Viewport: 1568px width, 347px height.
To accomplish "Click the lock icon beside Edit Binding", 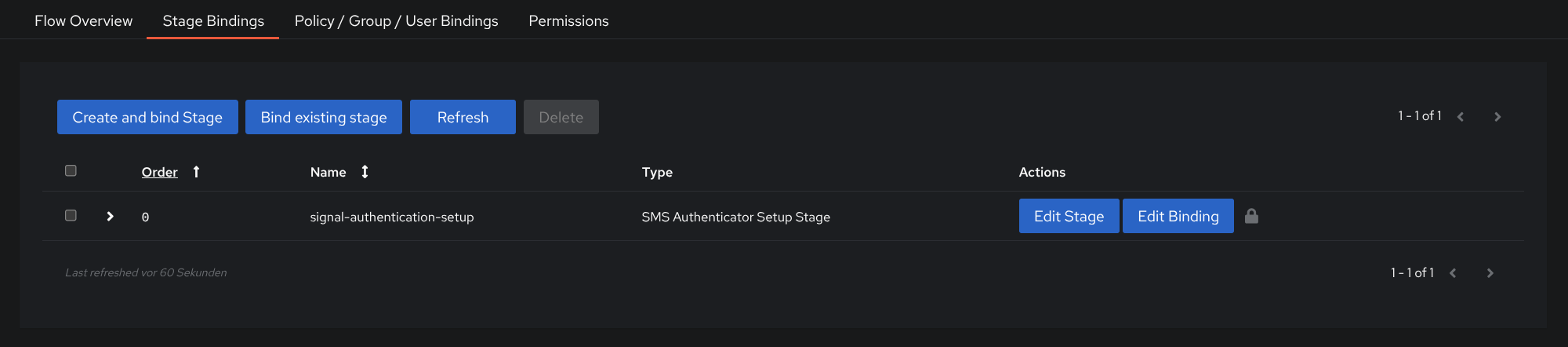I will [x=1251, y=216].
